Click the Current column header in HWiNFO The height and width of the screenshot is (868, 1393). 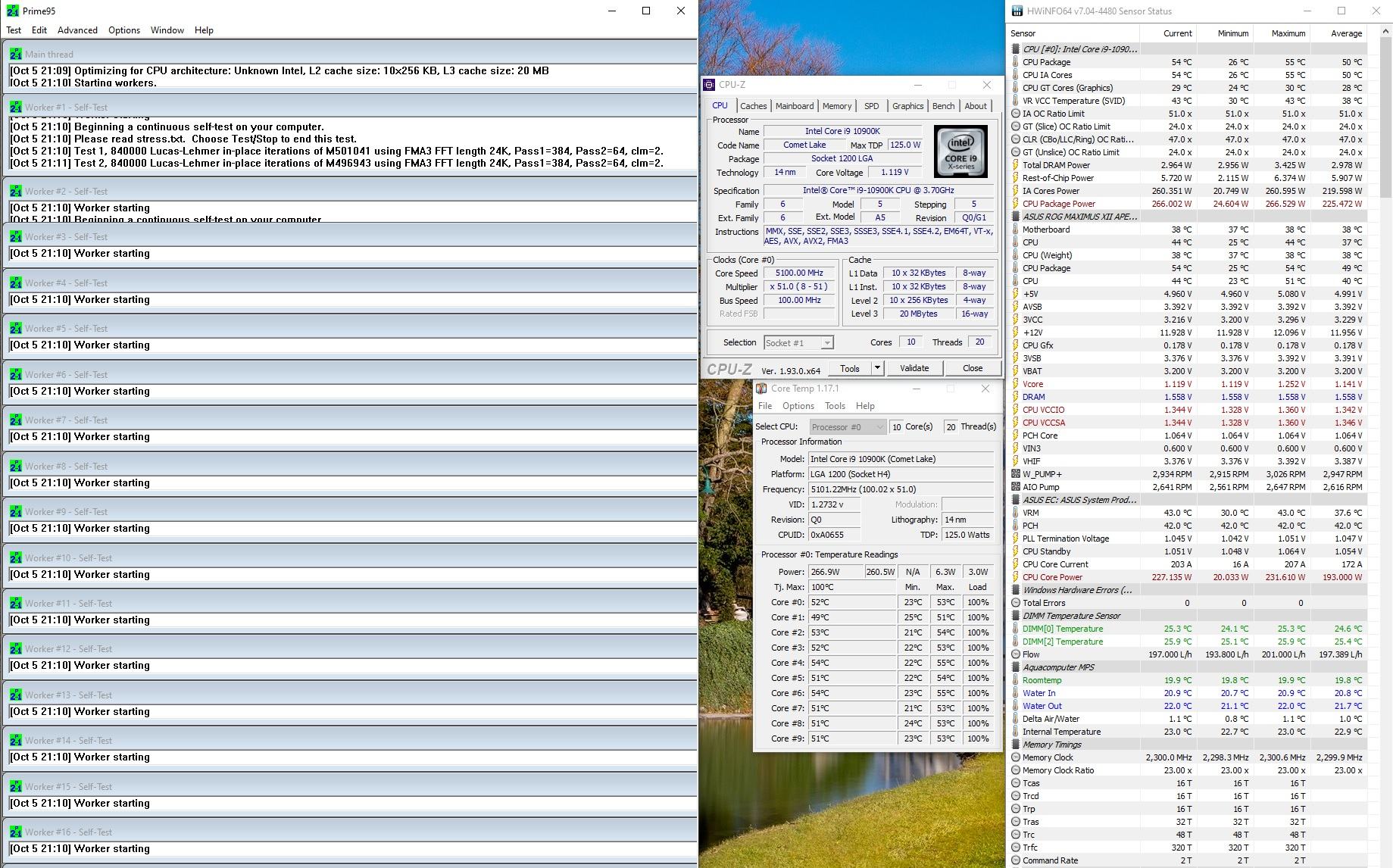pos(1168,33)
